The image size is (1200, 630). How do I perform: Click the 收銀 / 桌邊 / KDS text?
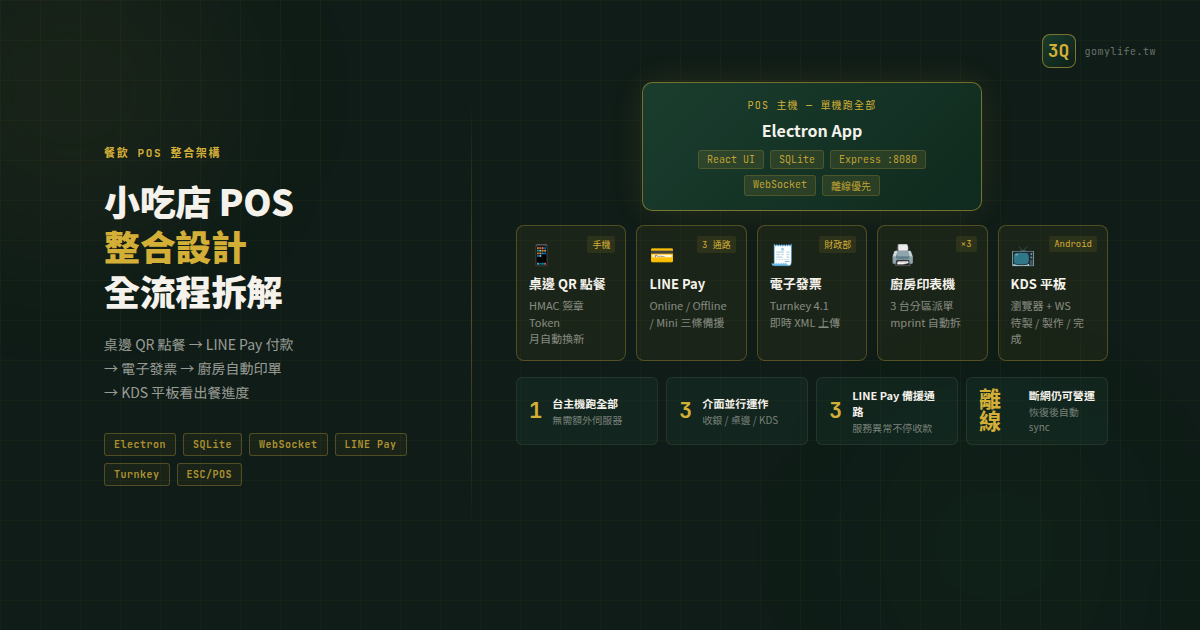[740, 421]
